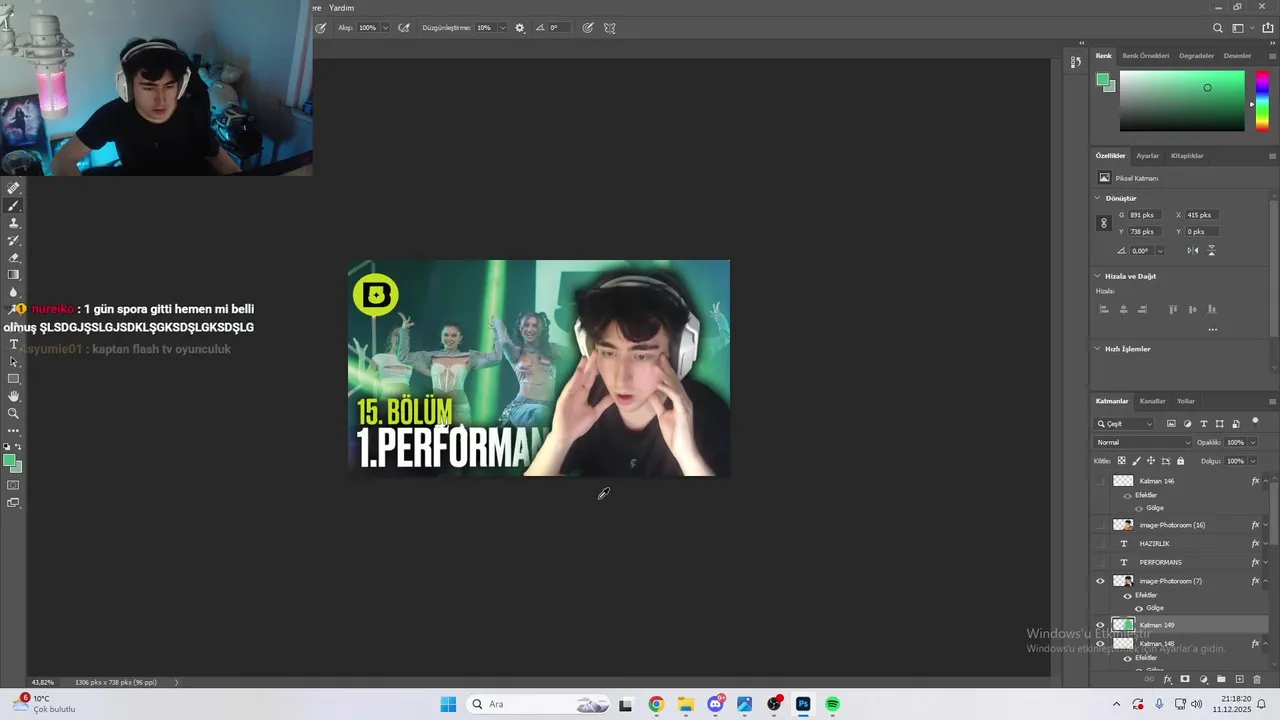Viewport: 1280px width, 720px height.
Task: Click the symmetry paint butterfly icon
Action: point(610,28)
